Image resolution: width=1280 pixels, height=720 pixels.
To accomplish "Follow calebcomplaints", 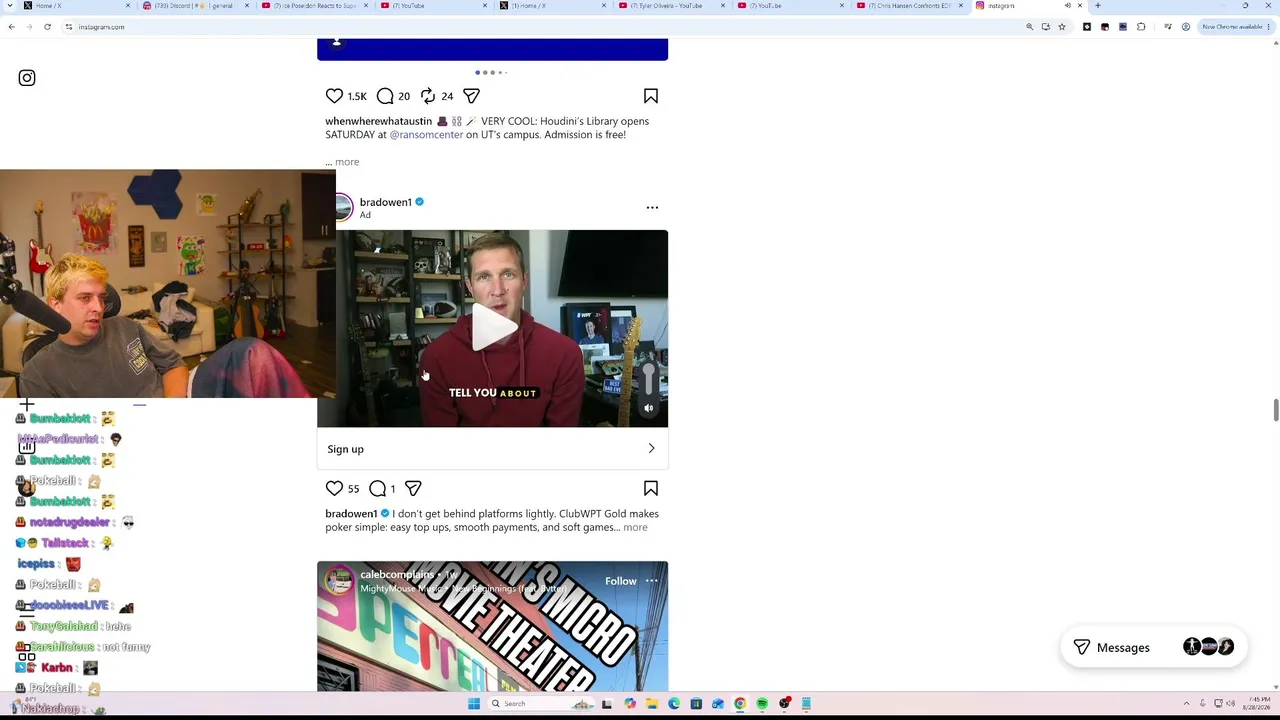I will coord(620,581).
